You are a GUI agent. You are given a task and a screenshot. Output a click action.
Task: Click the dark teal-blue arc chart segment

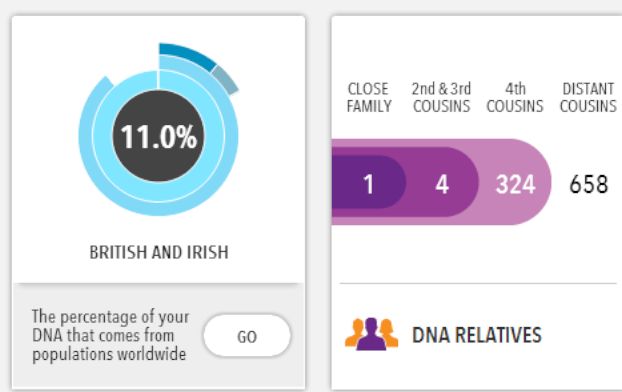click(x=186, y=54)
